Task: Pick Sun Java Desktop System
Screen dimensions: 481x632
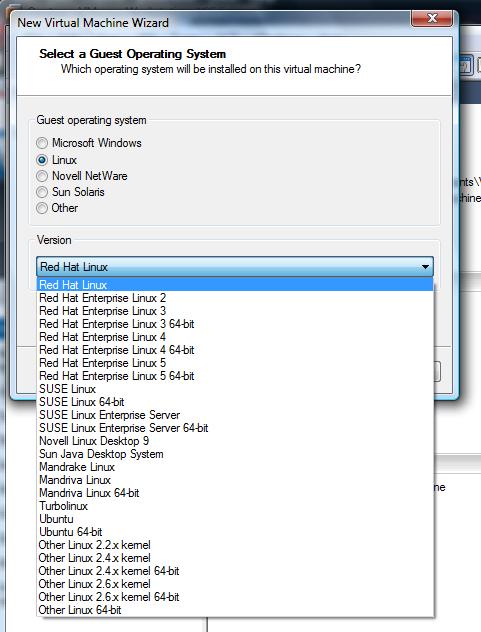Action: [x=235, y=454]
